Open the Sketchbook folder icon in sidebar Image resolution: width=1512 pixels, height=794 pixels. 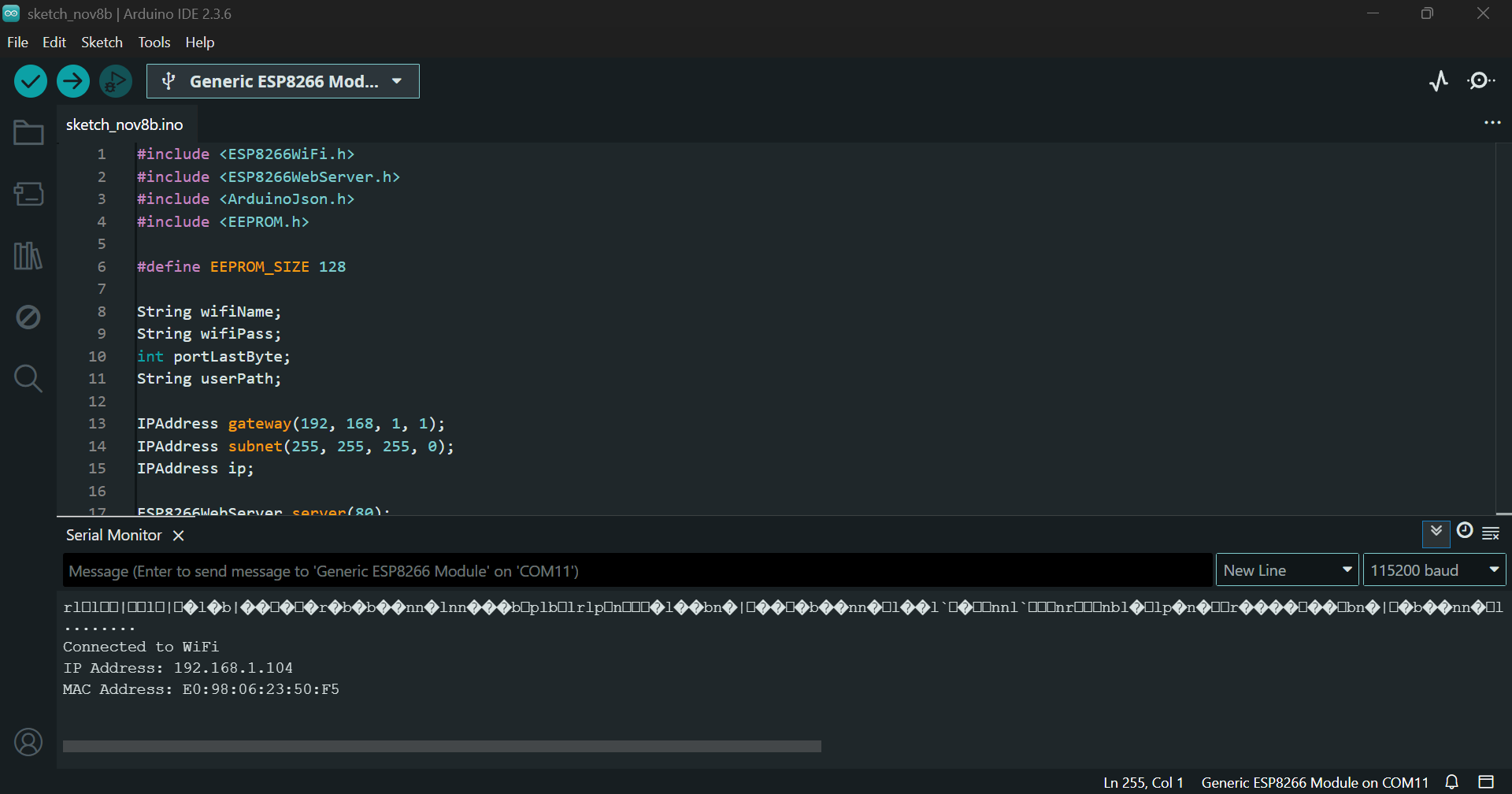point(28,132)
